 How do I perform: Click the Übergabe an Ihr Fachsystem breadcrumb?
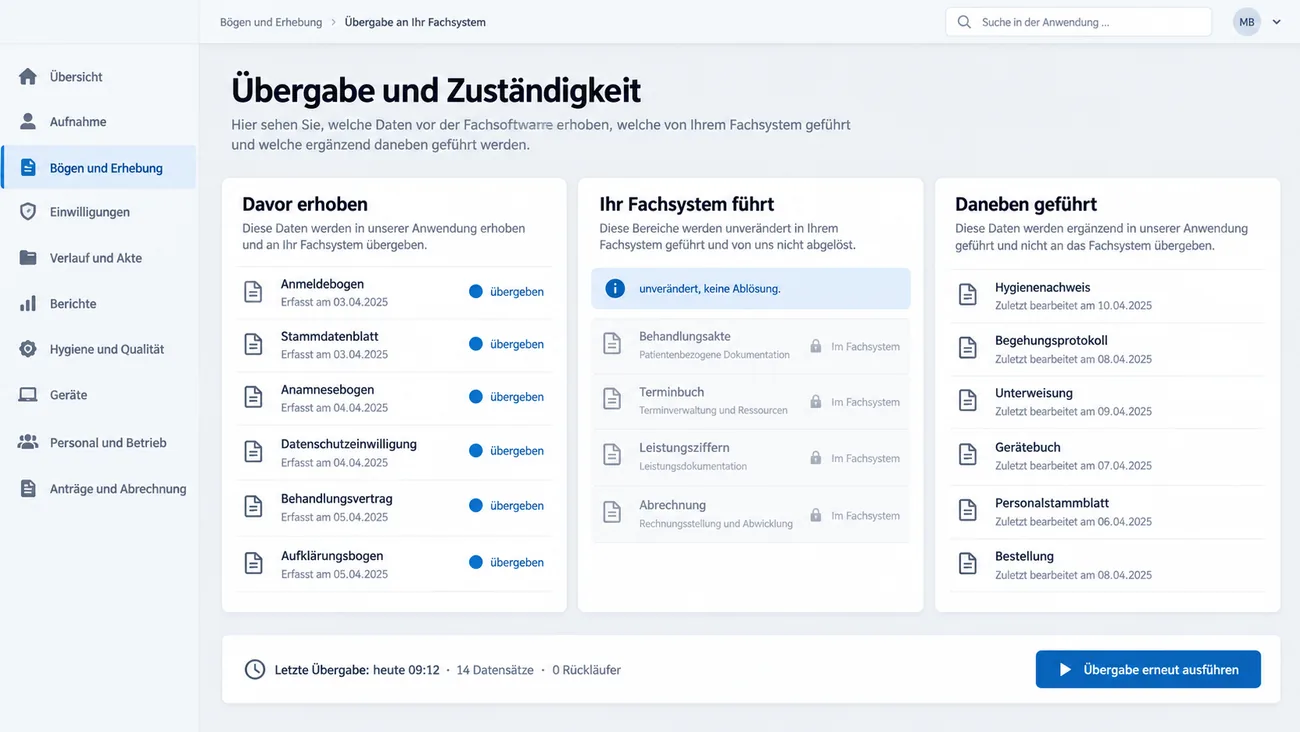(x=415, y=22)
